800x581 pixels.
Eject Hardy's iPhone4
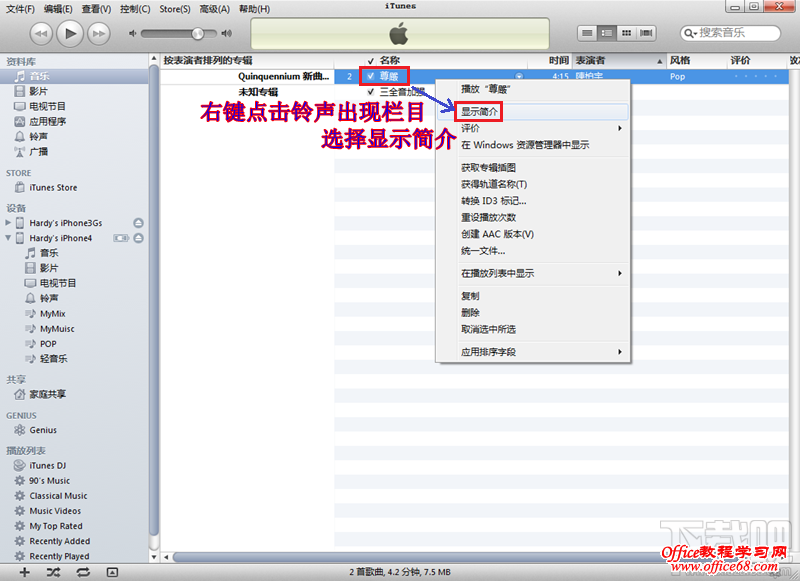(x=138, y=238)
